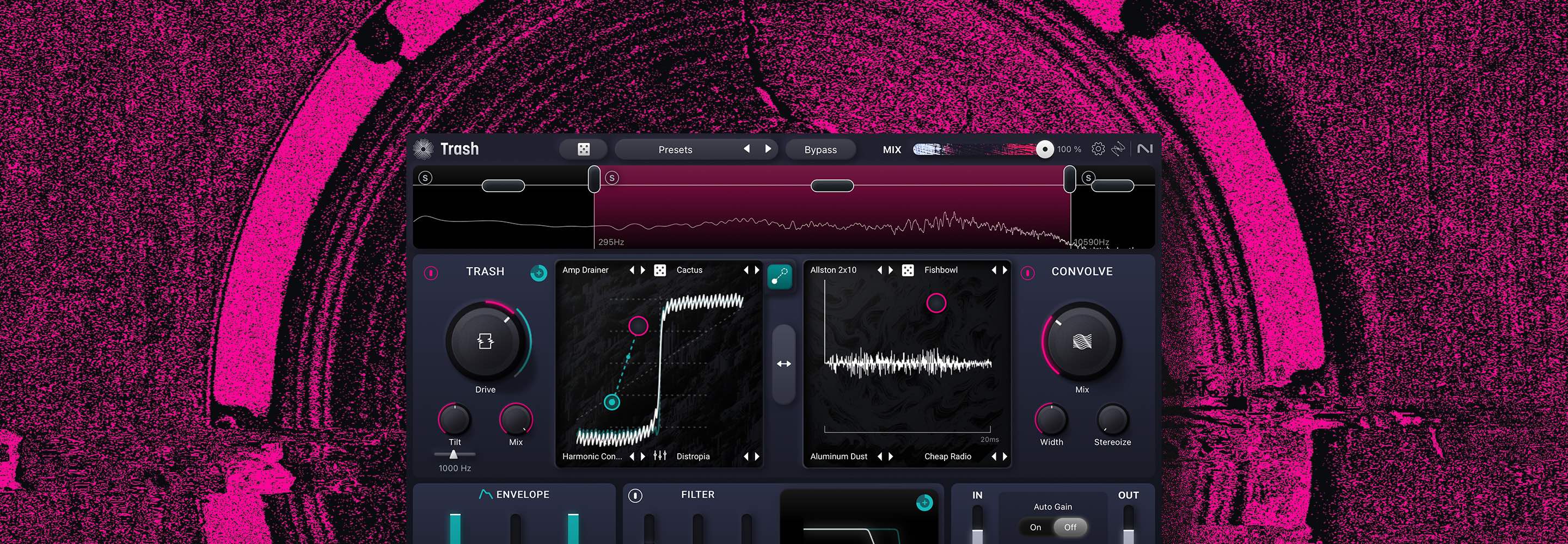Solo the high frequency band

pos(1088,178)
